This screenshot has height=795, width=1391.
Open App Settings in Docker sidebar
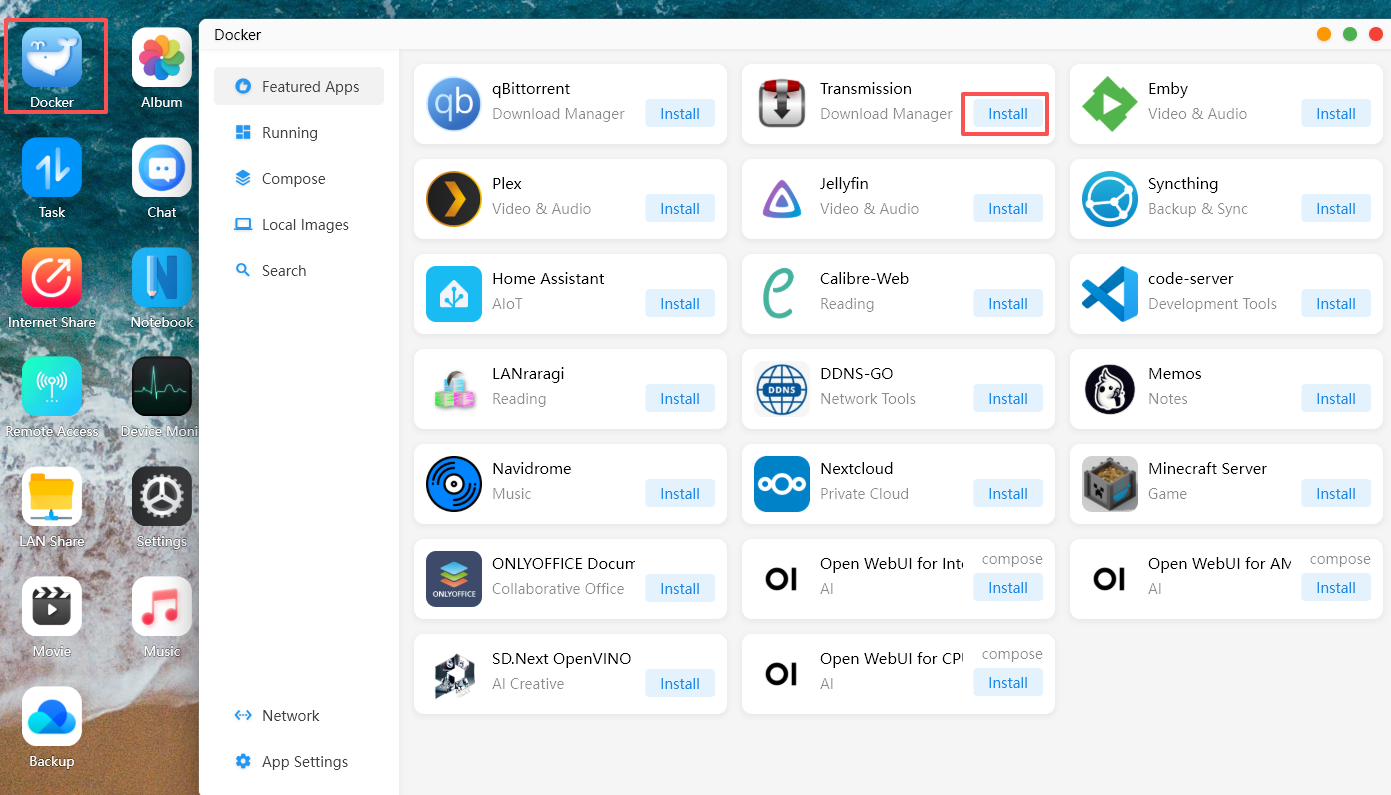(x=299, y=762)
